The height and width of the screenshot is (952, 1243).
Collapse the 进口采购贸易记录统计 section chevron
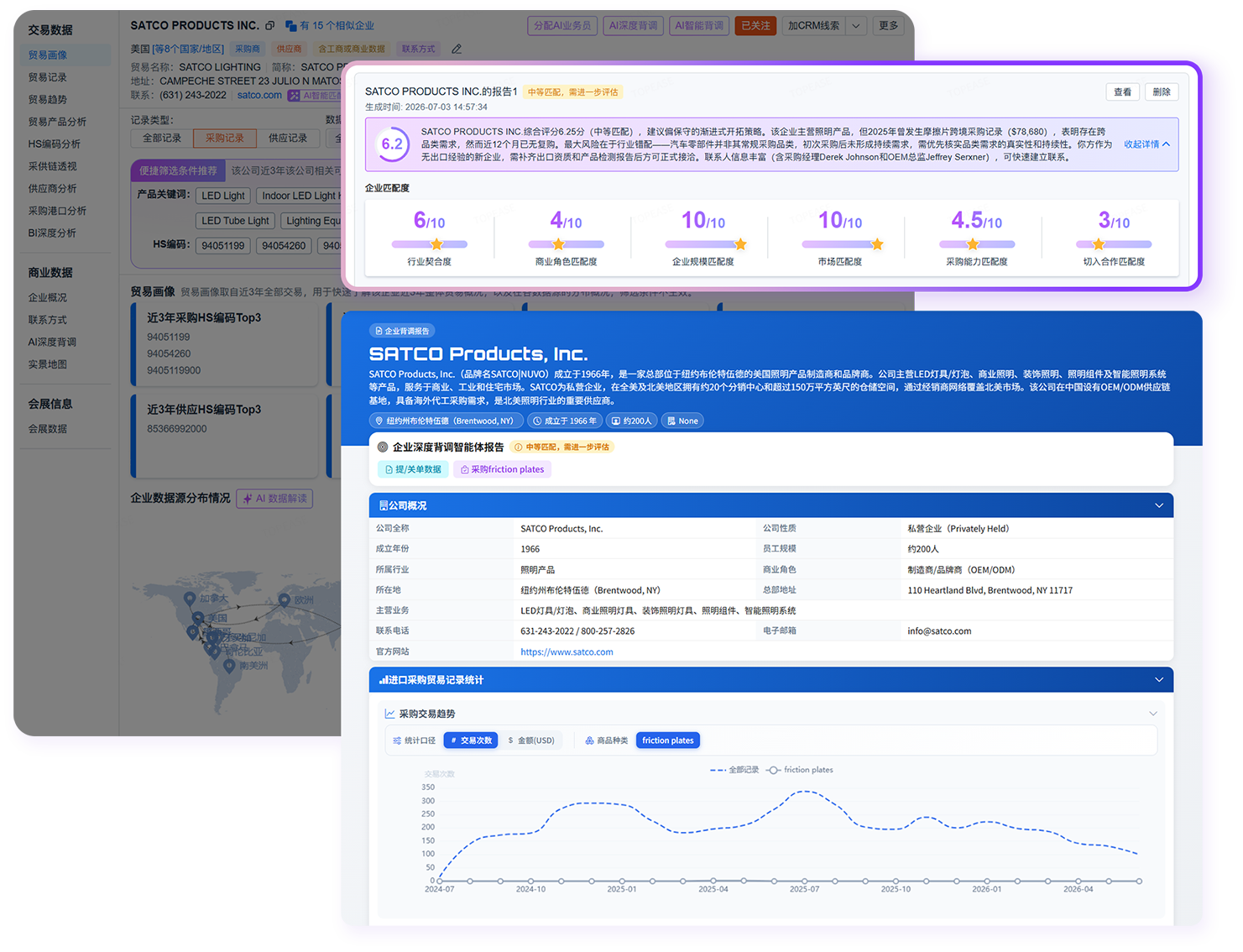[x=1159, y=680]
